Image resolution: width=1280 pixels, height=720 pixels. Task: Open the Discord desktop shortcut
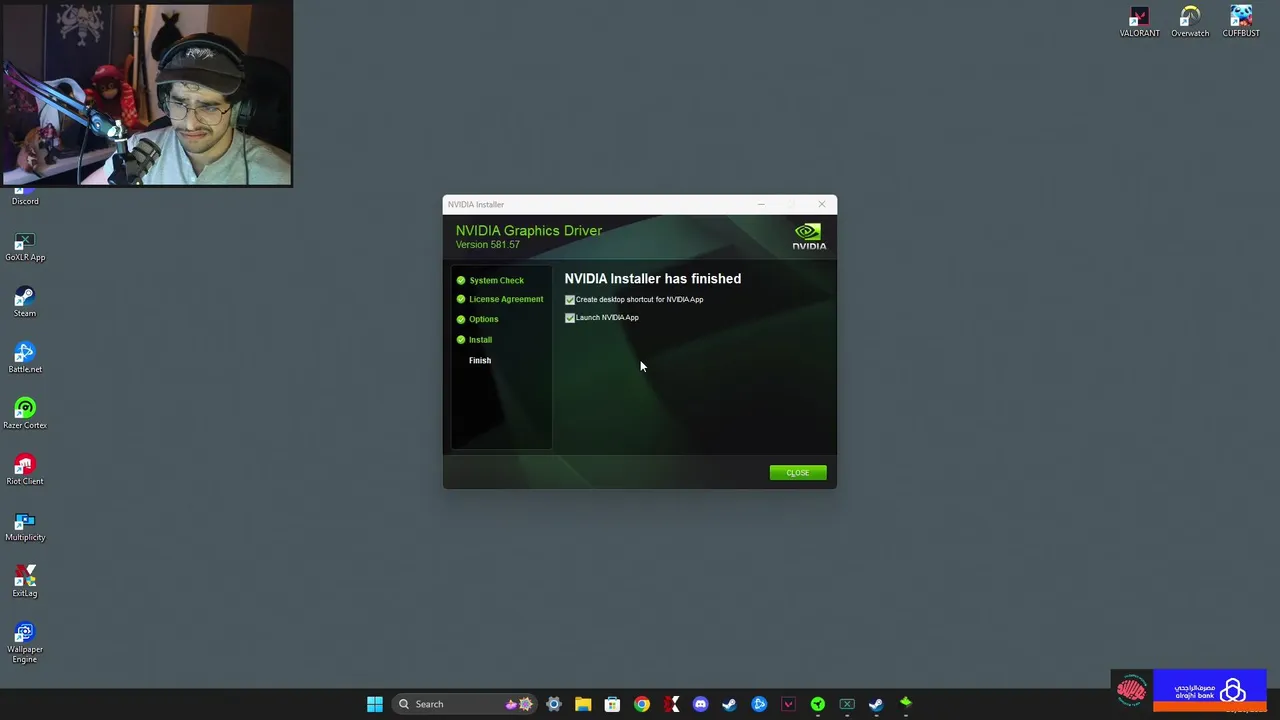click(x=25, y=196)
